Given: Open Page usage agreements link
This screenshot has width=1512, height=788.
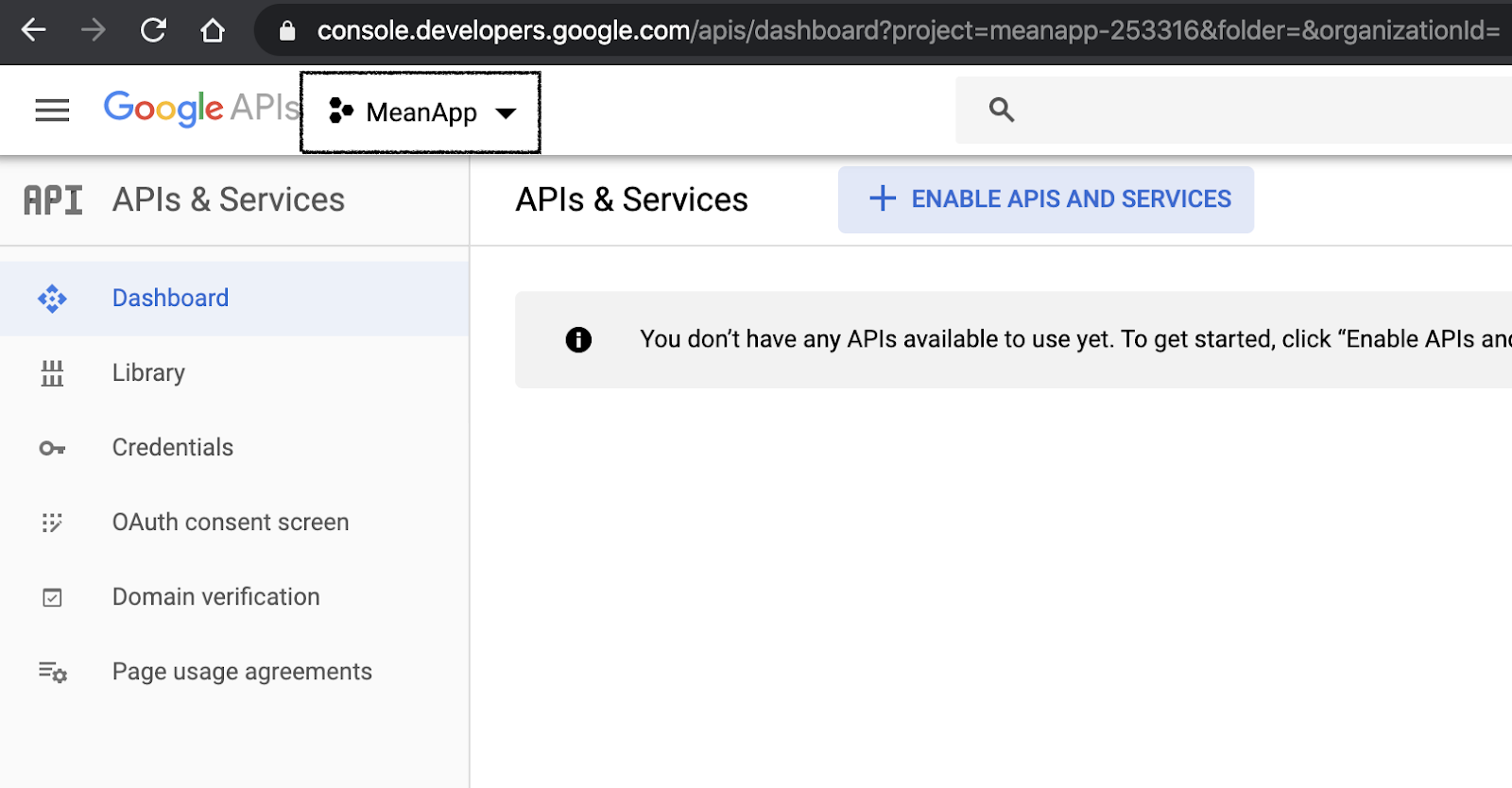Looking at the screenshot, I should [x=242, y=672].
